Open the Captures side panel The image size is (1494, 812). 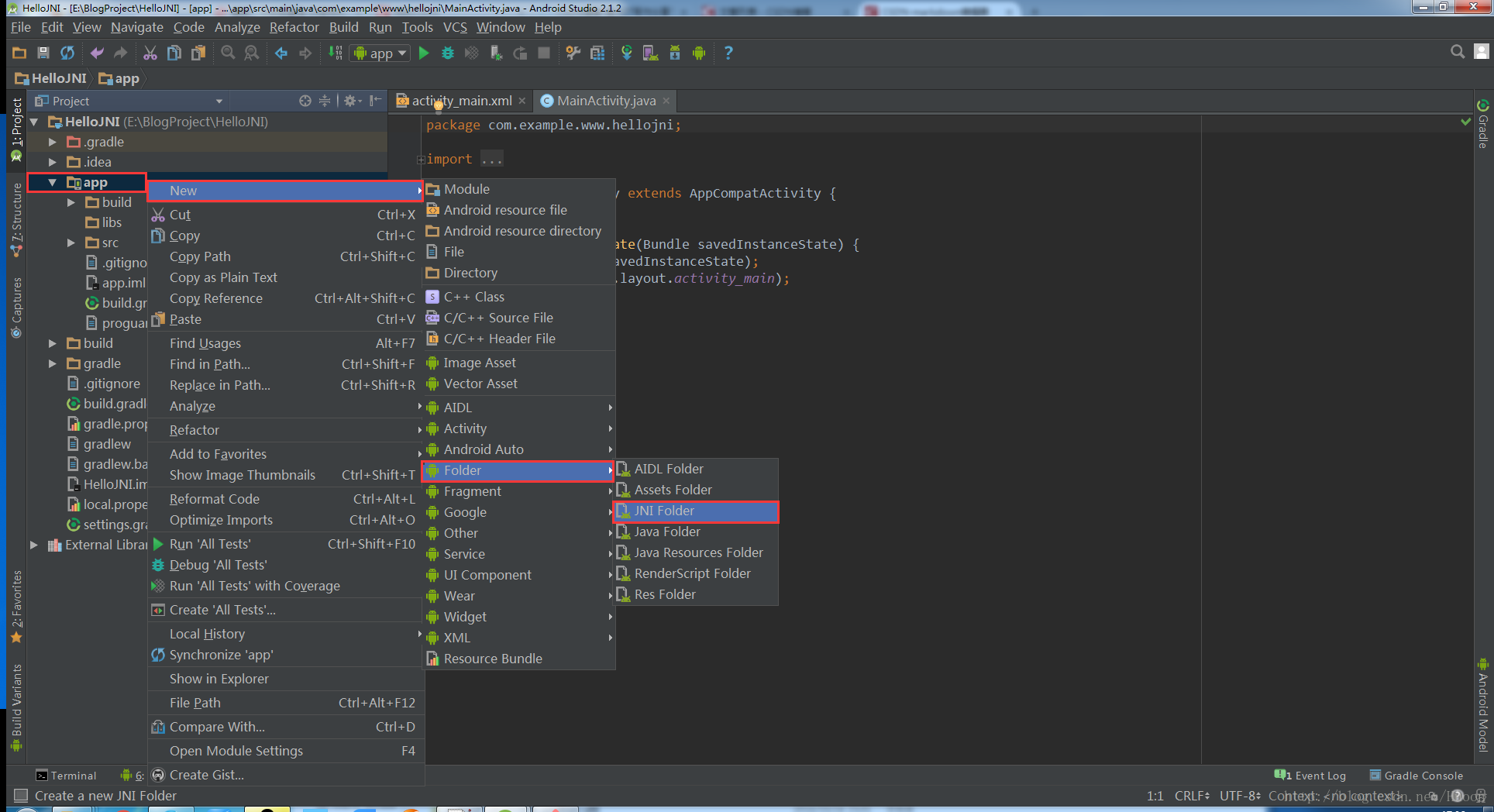coord(16,307)
